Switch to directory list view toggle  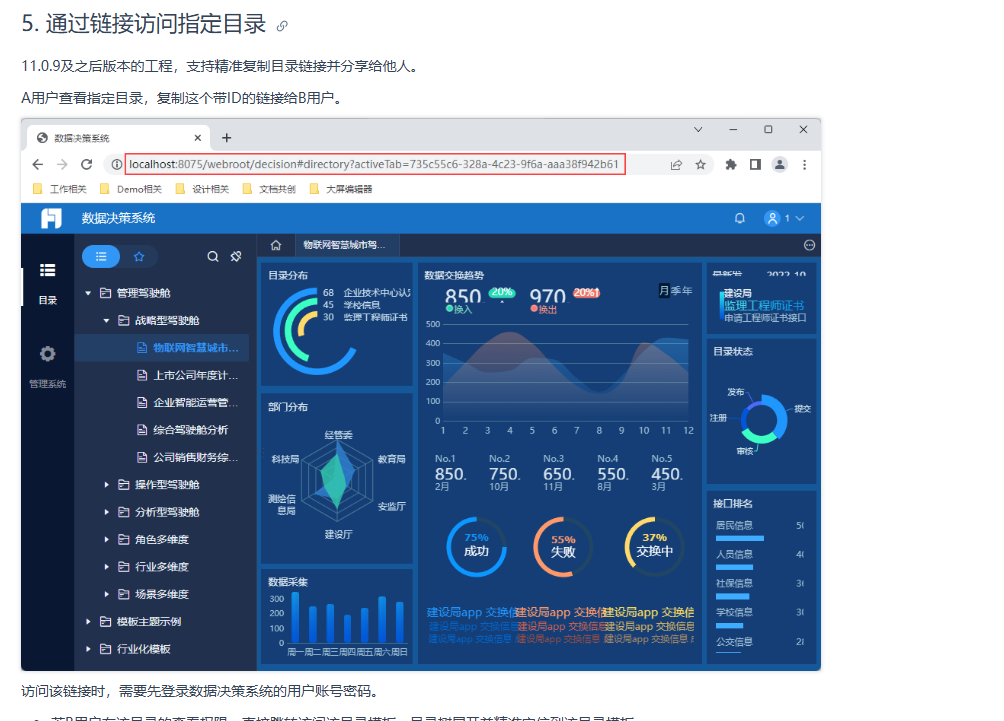click(x=101, y=257)
